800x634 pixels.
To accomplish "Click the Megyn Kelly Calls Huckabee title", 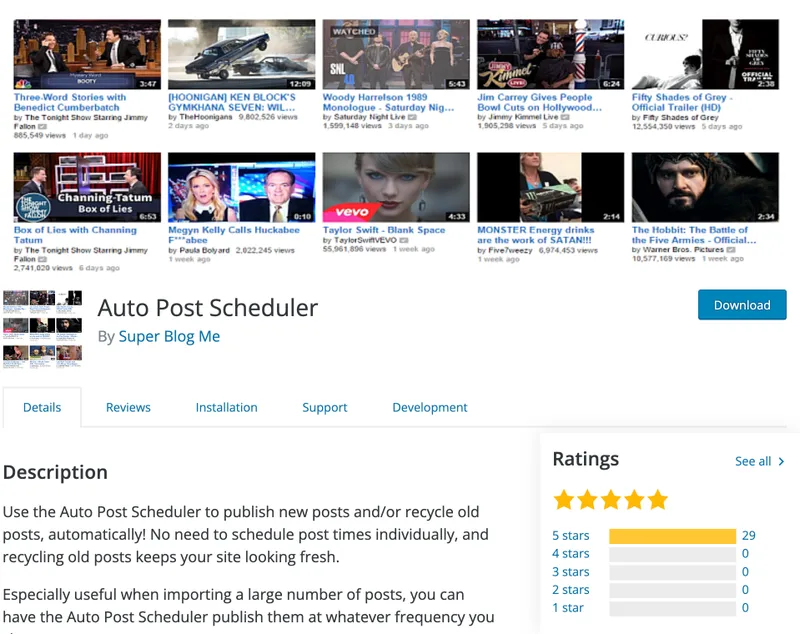I will (234, 235).
